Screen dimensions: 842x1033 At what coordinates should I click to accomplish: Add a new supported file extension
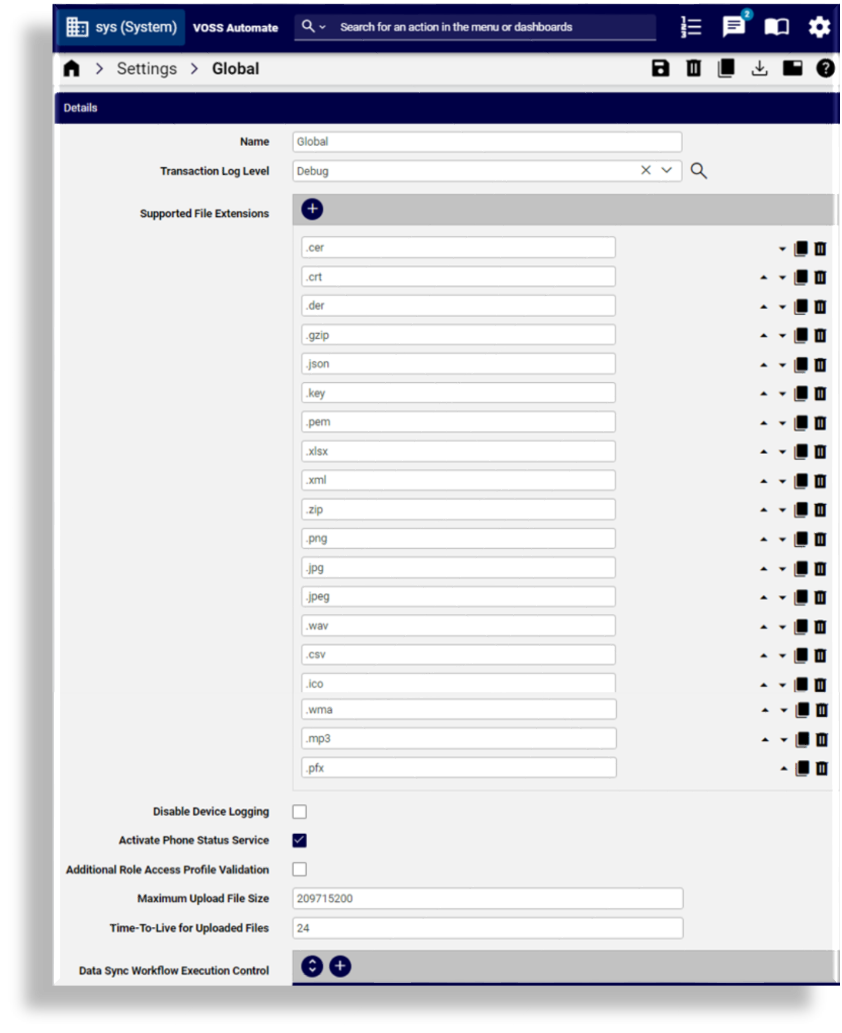(312, 209)
